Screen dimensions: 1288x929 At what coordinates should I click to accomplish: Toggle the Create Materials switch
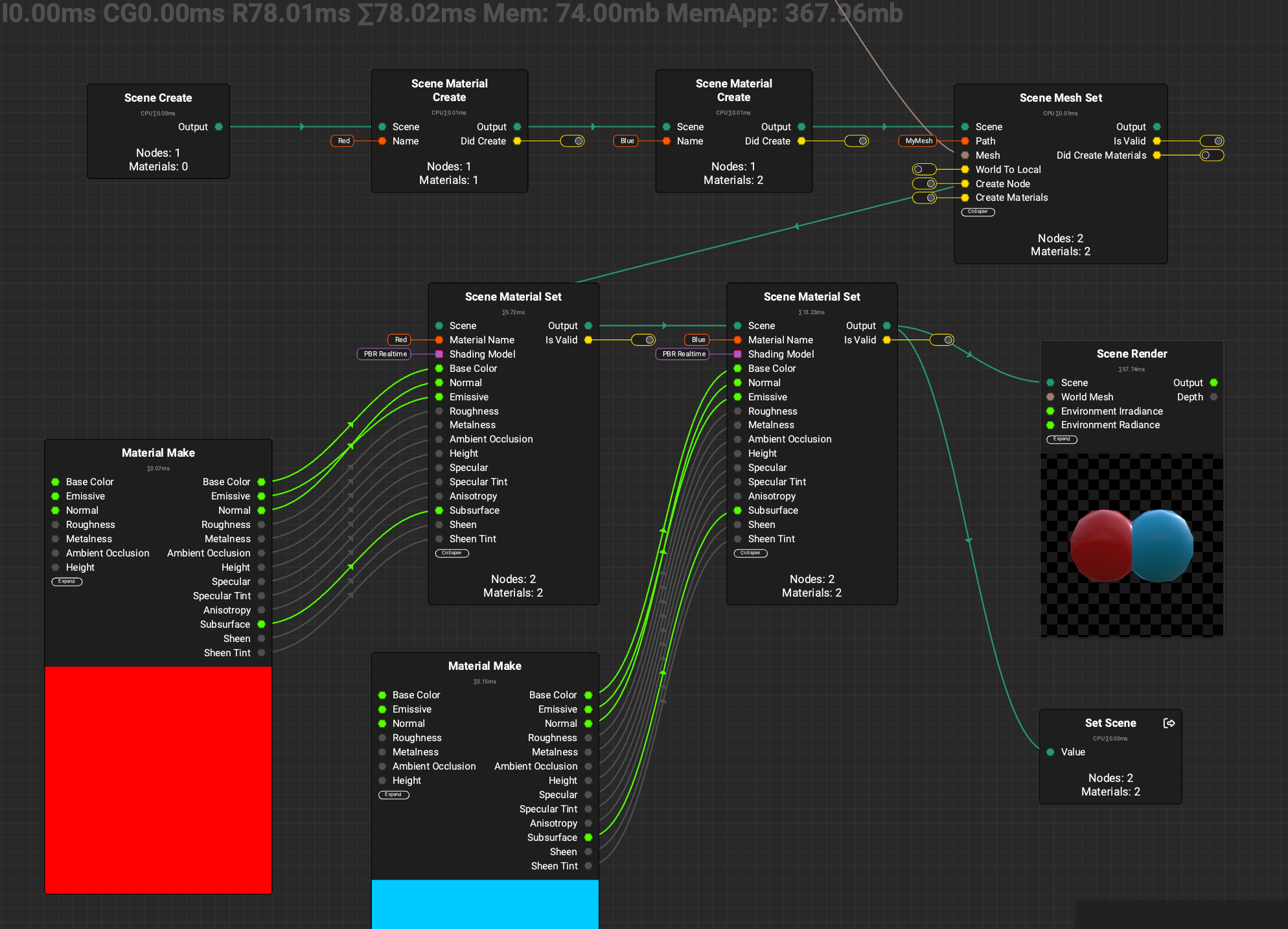click(925, 198)
